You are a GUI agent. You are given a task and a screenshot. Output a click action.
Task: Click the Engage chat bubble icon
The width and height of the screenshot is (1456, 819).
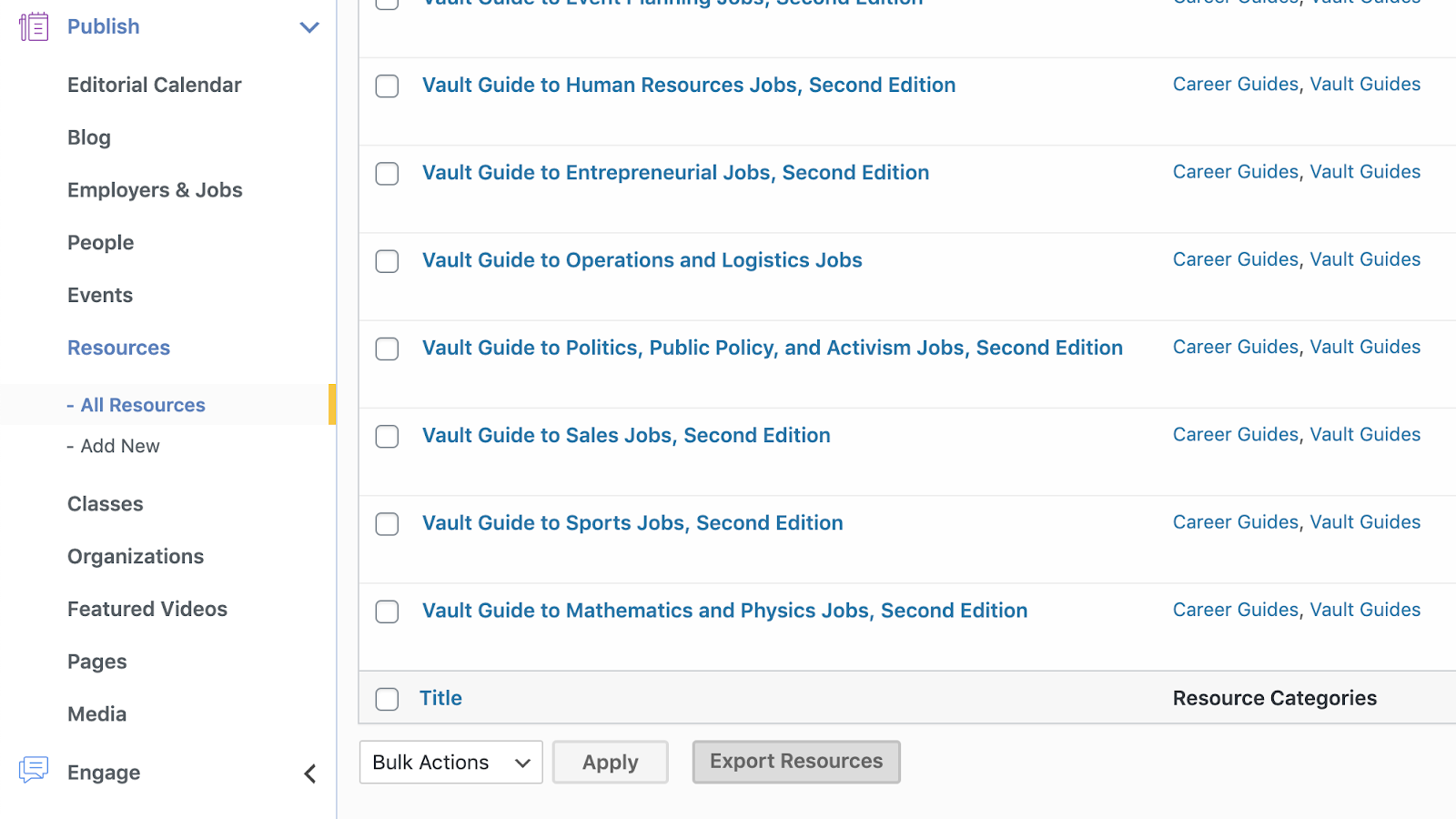34,771
